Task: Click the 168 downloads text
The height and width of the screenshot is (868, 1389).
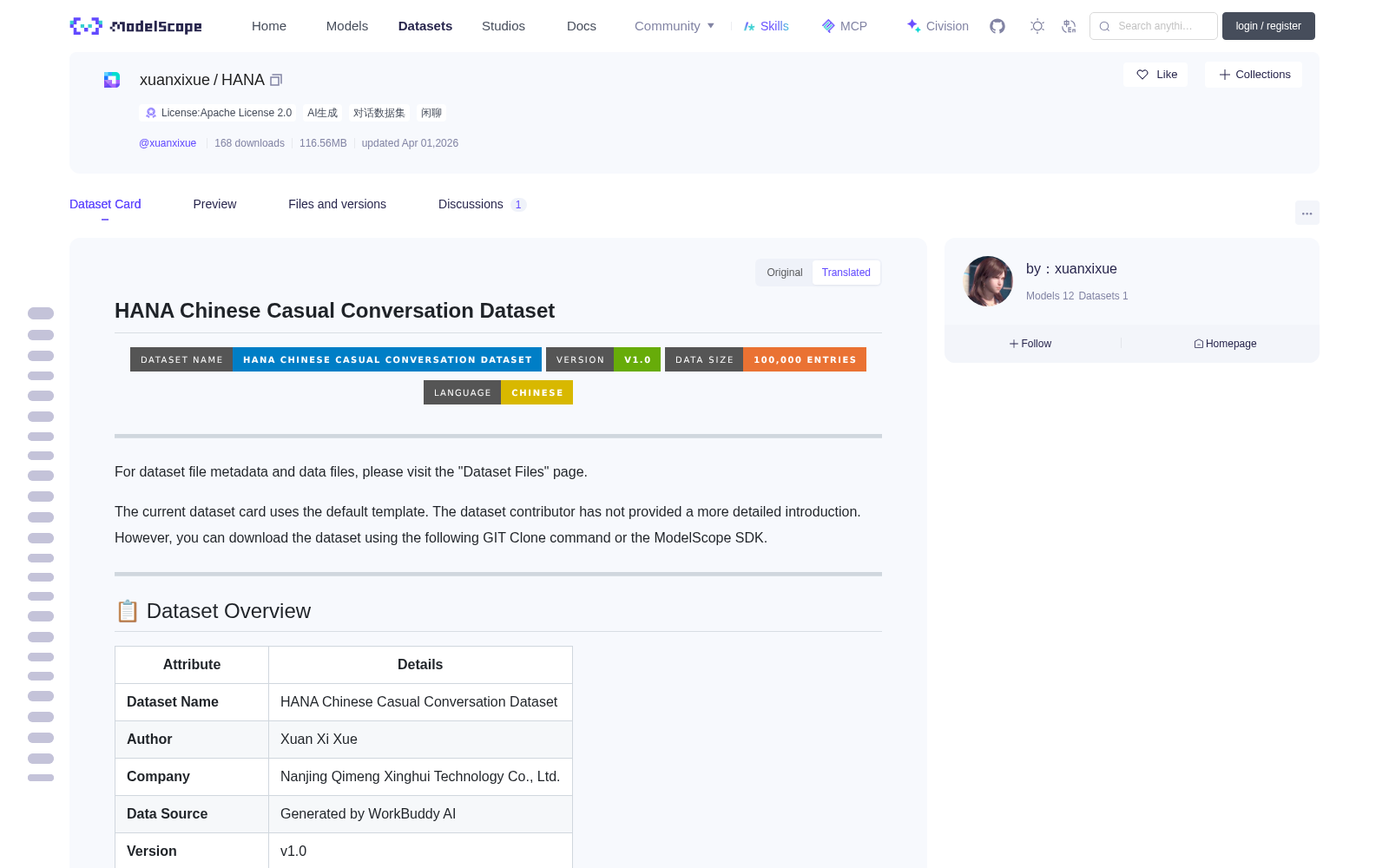Action: (249, 143)
